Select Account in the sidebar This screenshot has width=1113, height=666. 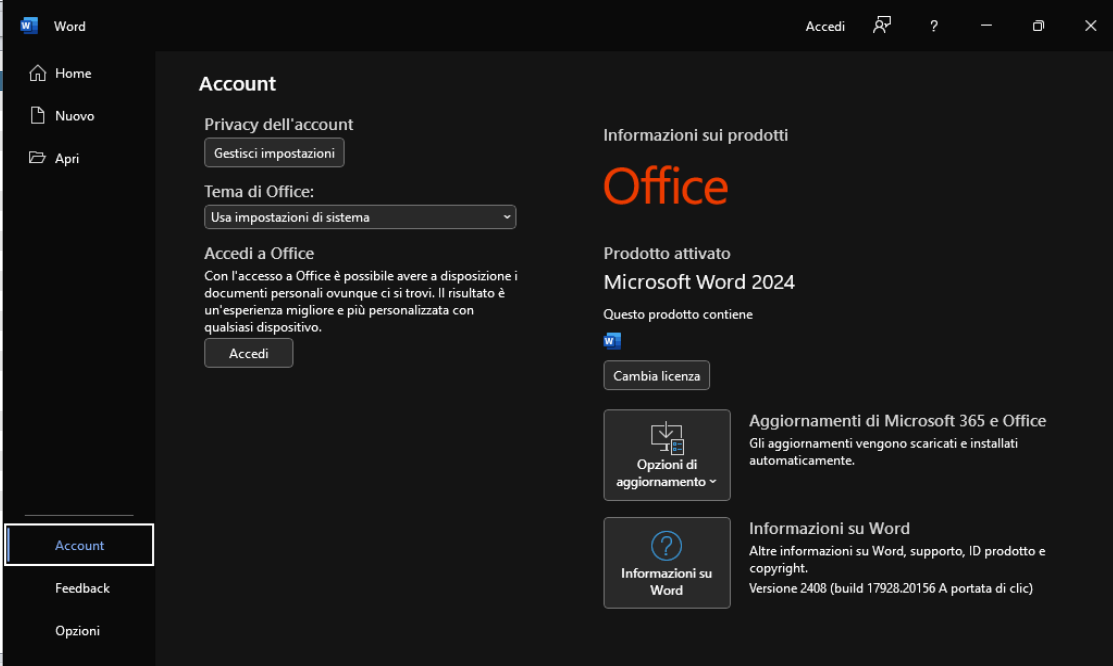click(79, 545)
